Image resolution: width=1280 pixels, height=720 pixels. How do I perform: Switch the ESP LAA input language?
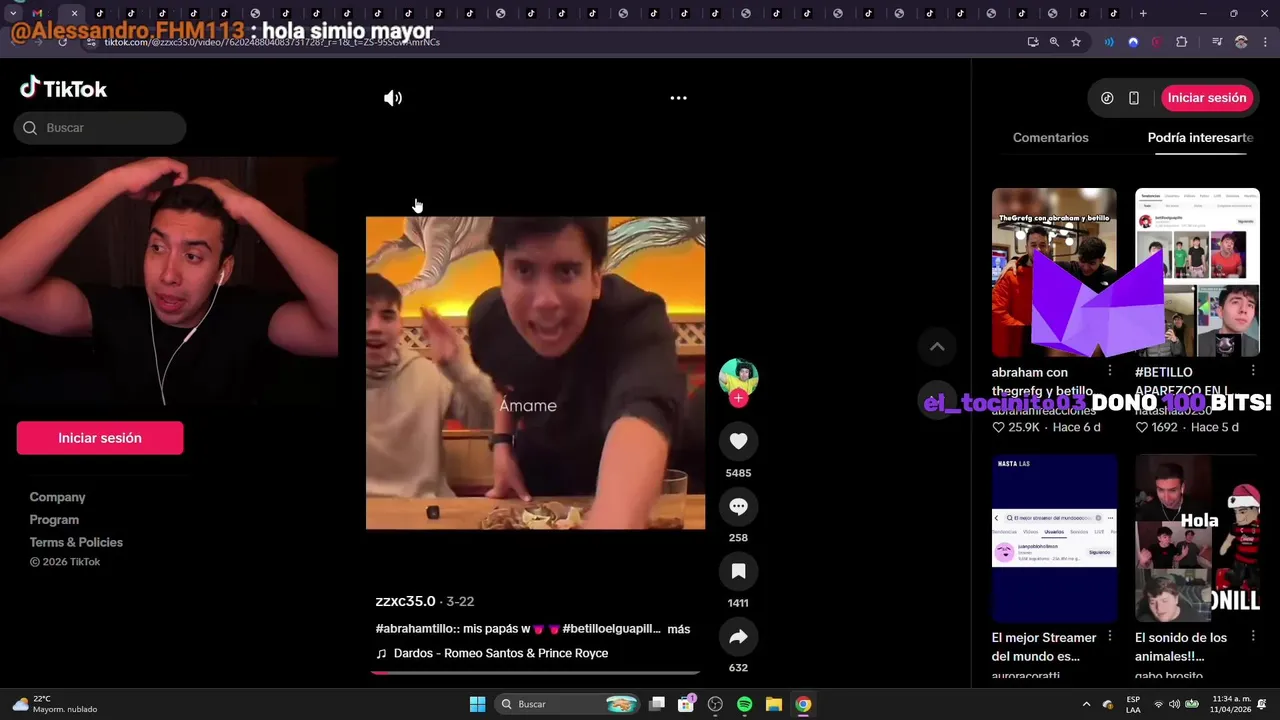click(x=1133, y=704)
